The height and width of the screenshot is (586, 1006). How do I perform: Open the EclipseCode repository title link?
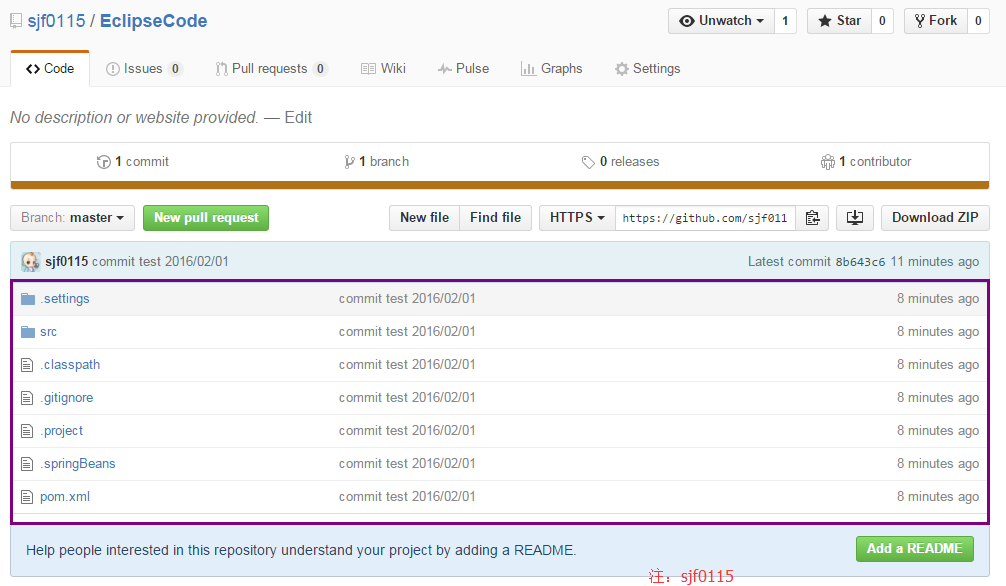(153, 21)
